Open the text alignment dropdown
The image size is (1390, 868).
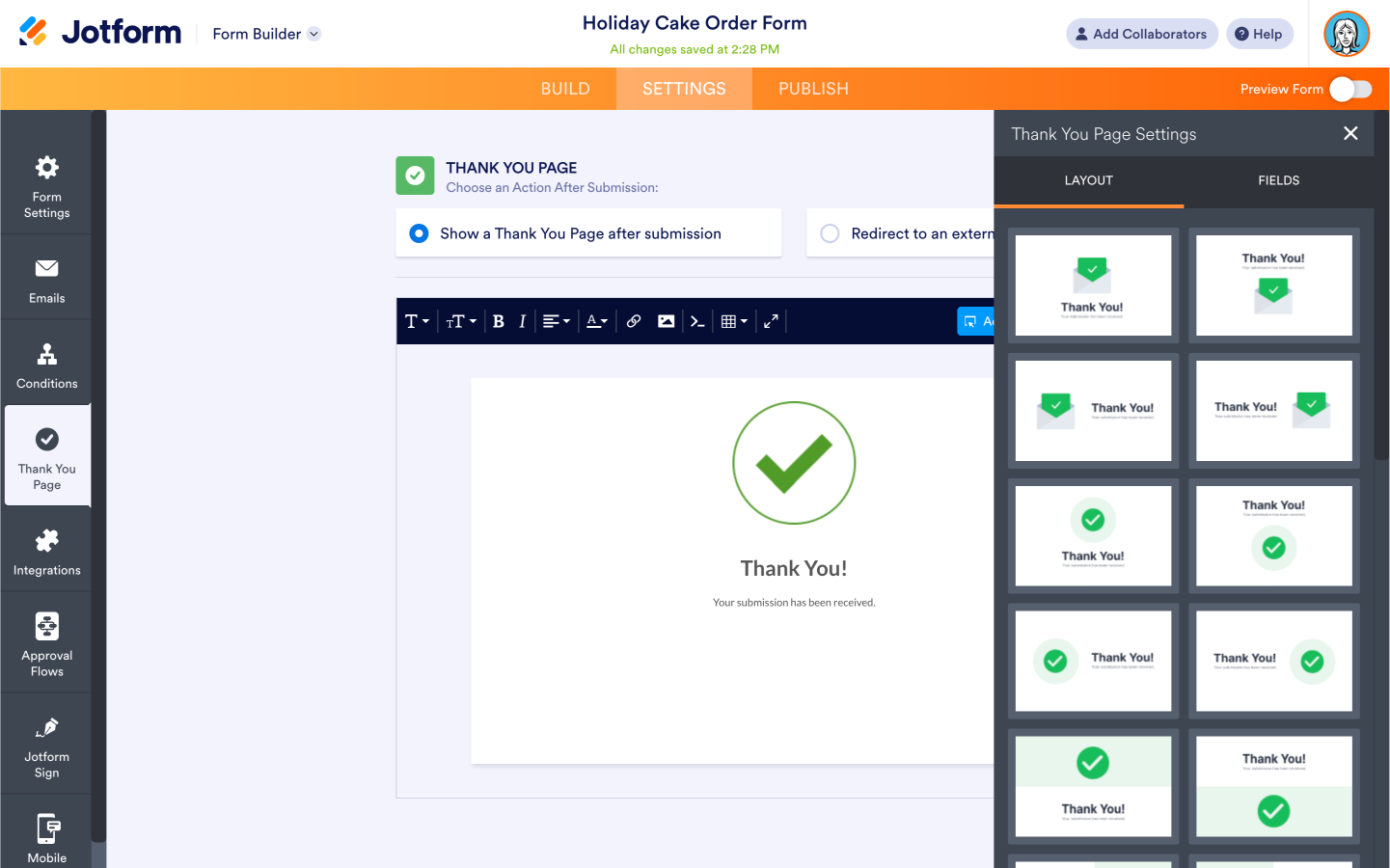[557, 321]
